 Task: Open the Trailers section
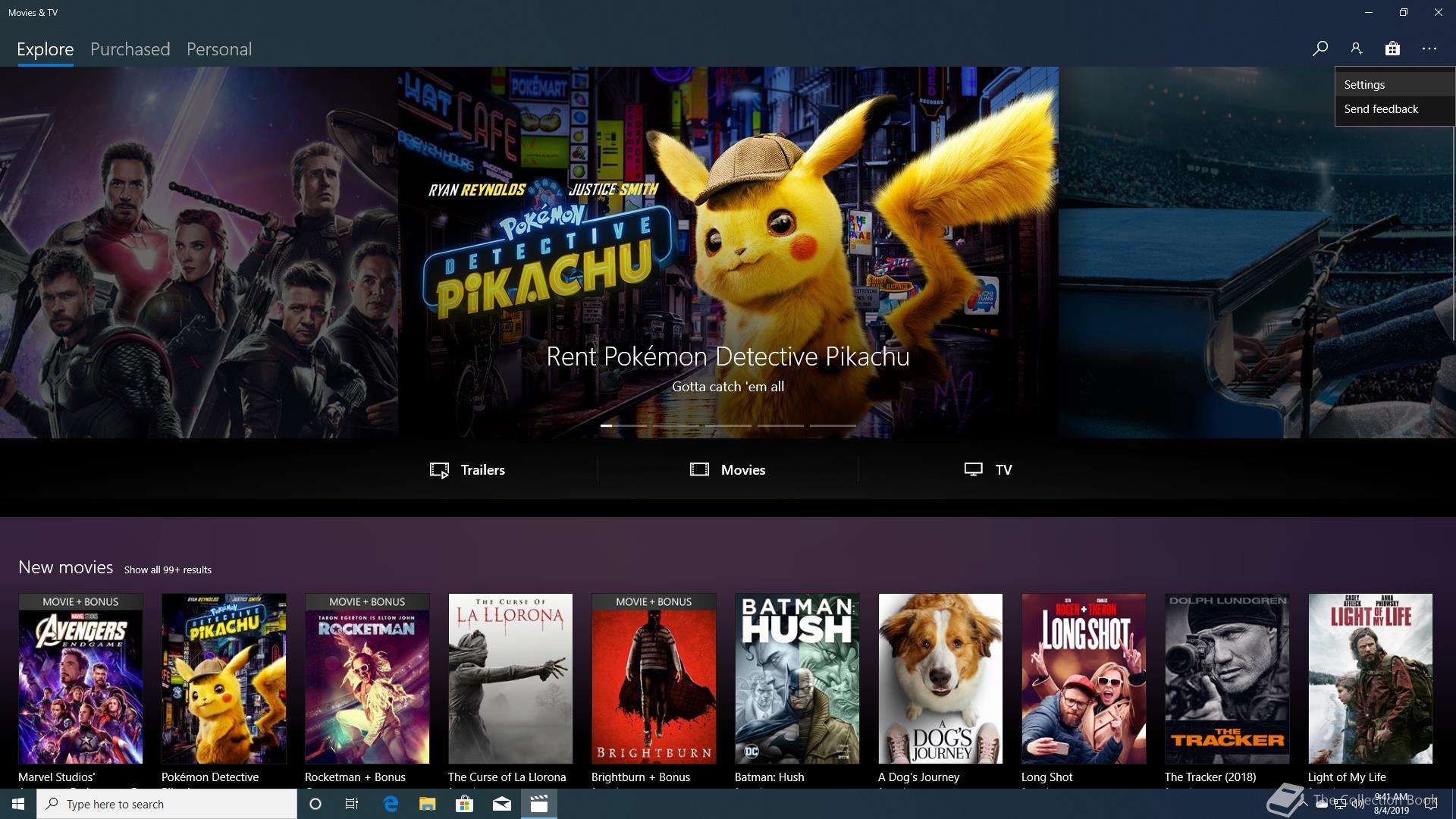(467, 470)
